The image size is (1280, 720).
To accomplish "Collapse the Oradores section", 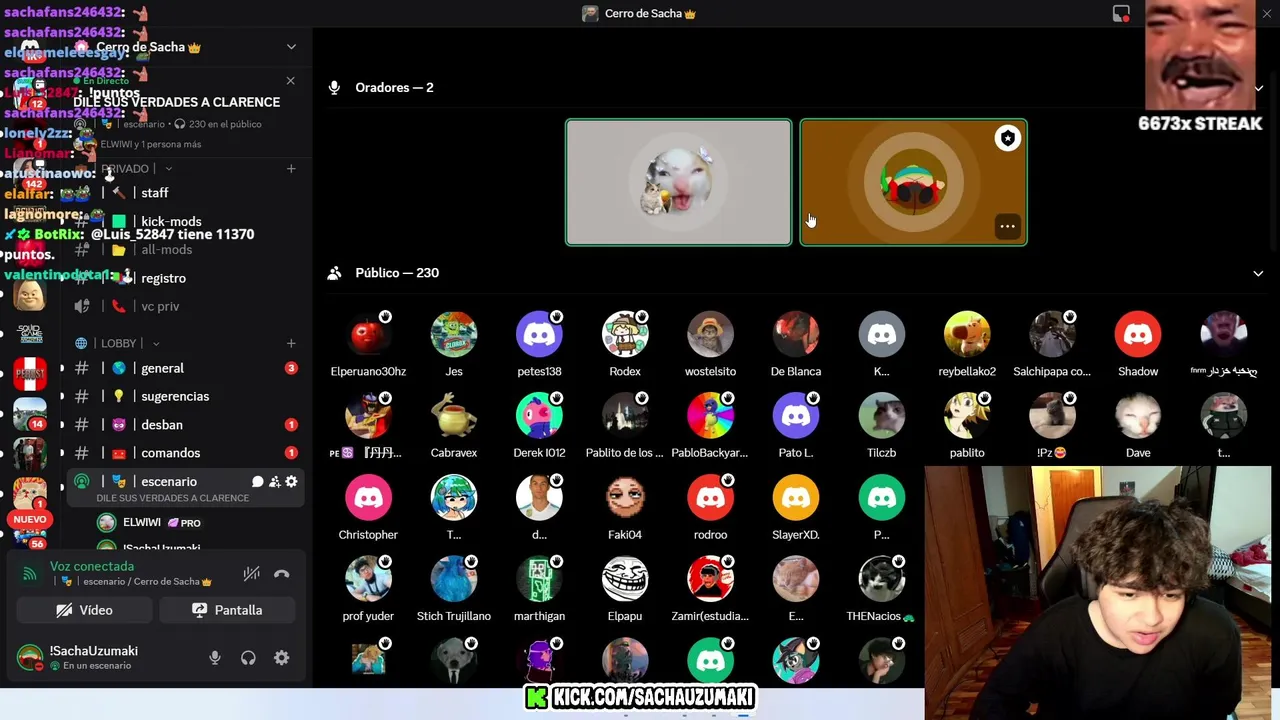I will pyautogui.click(x=1258, y=88).
